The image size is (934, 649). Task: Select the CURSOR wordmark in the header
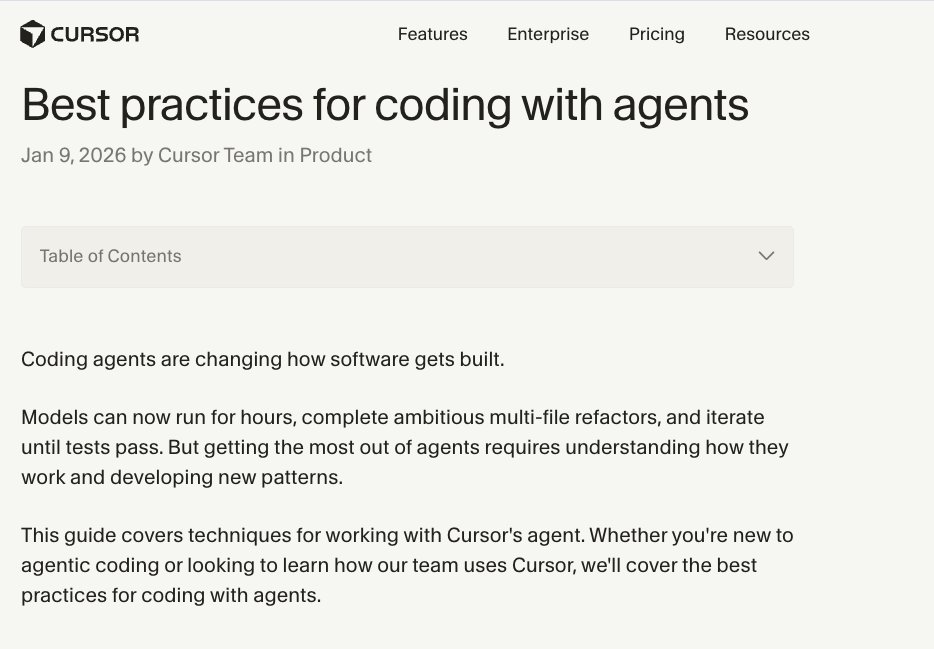[99, 33]
